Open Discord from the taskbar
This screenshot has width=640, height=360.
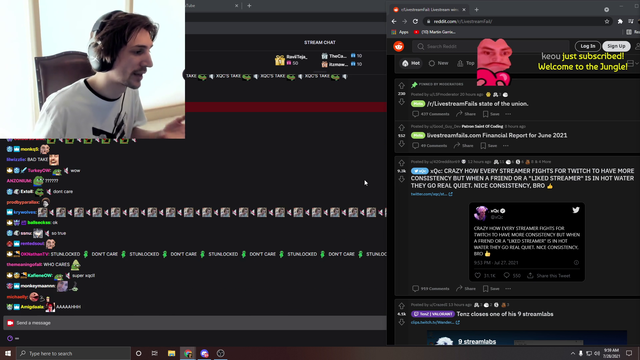(204, 353)
